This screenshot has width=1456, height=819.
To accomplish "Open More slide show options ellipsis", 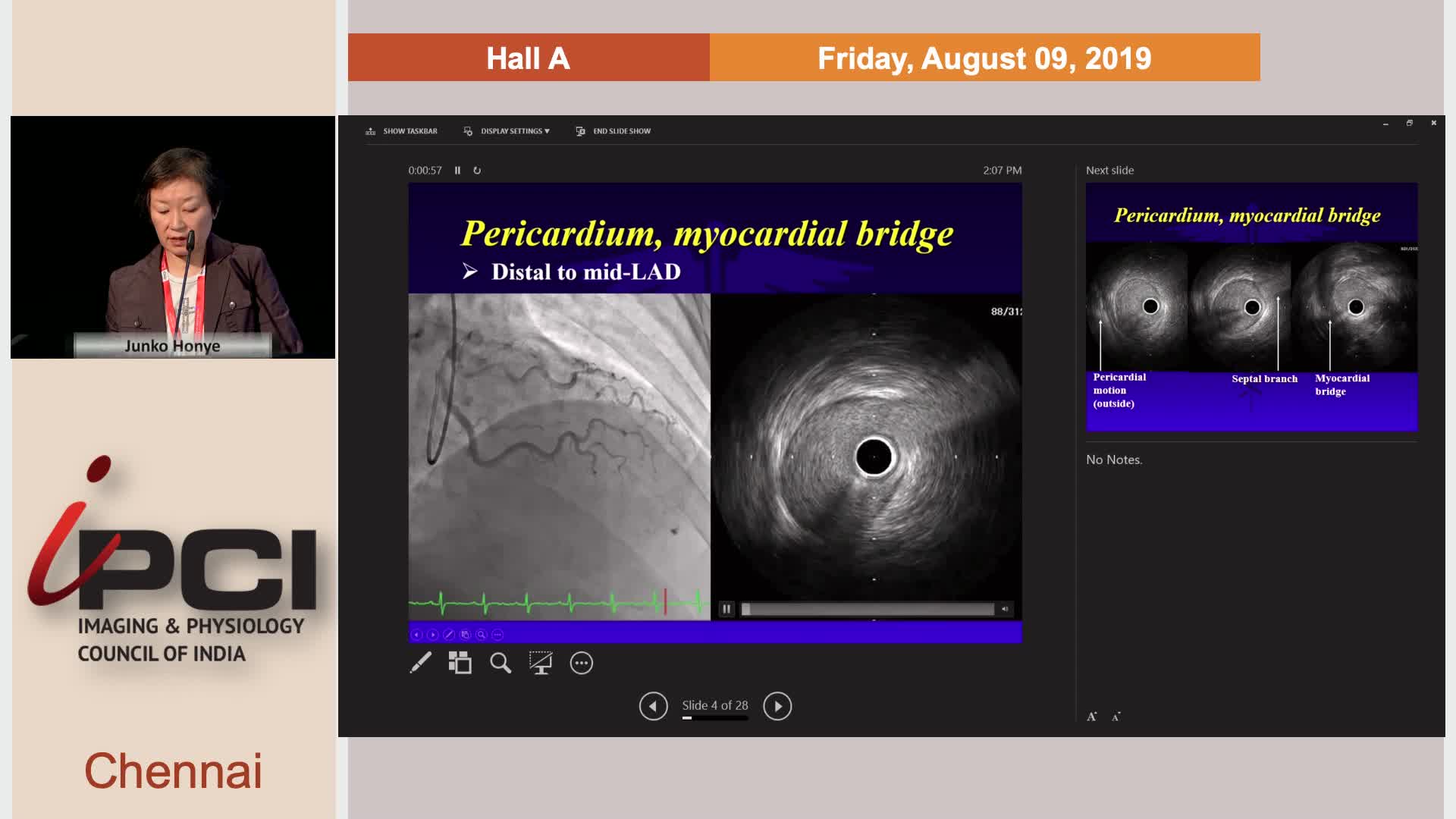I will tap(582, 663).
